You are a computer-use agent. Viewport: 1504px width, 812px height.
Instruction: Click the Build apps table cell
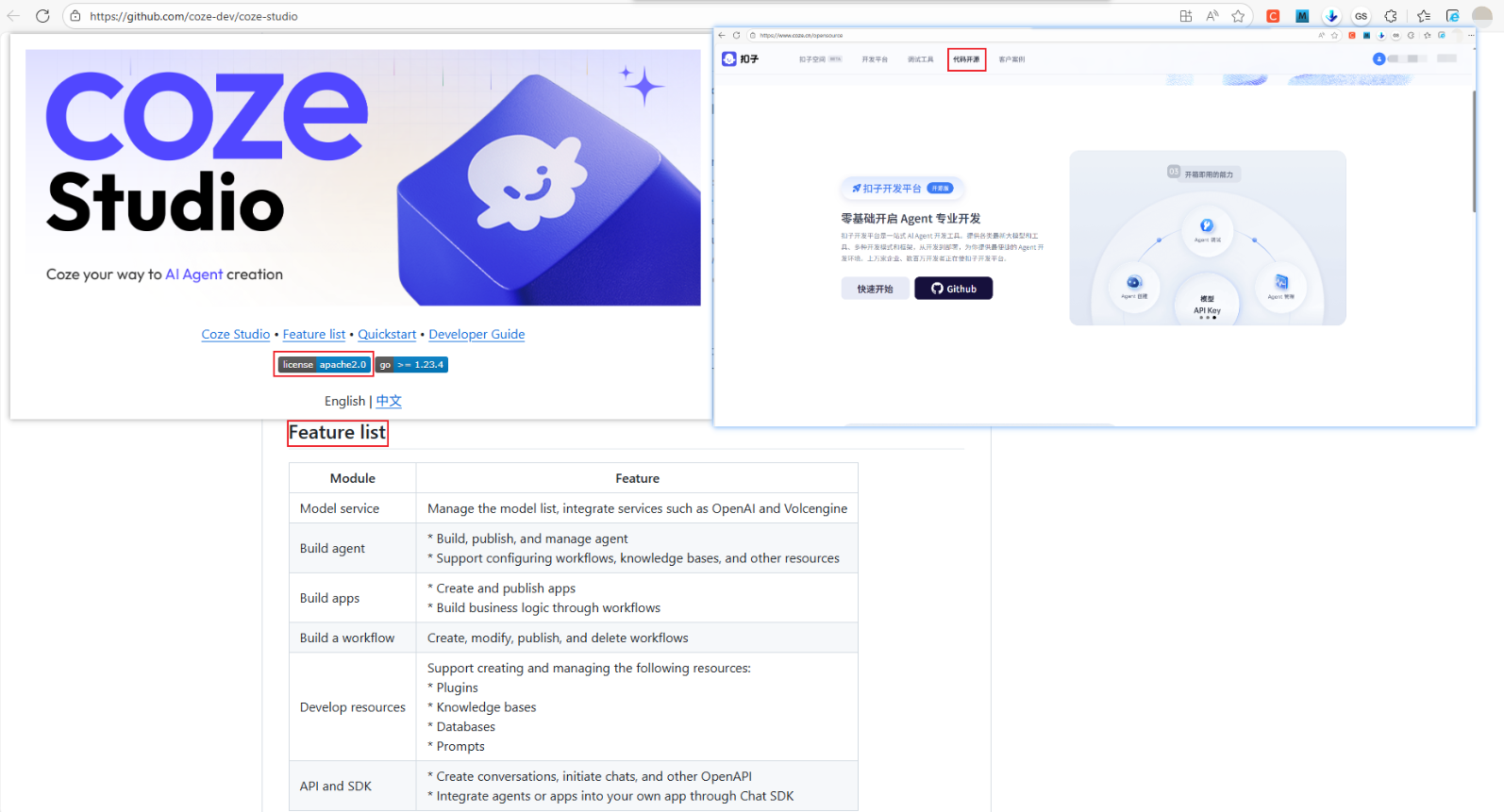[352, 598]
